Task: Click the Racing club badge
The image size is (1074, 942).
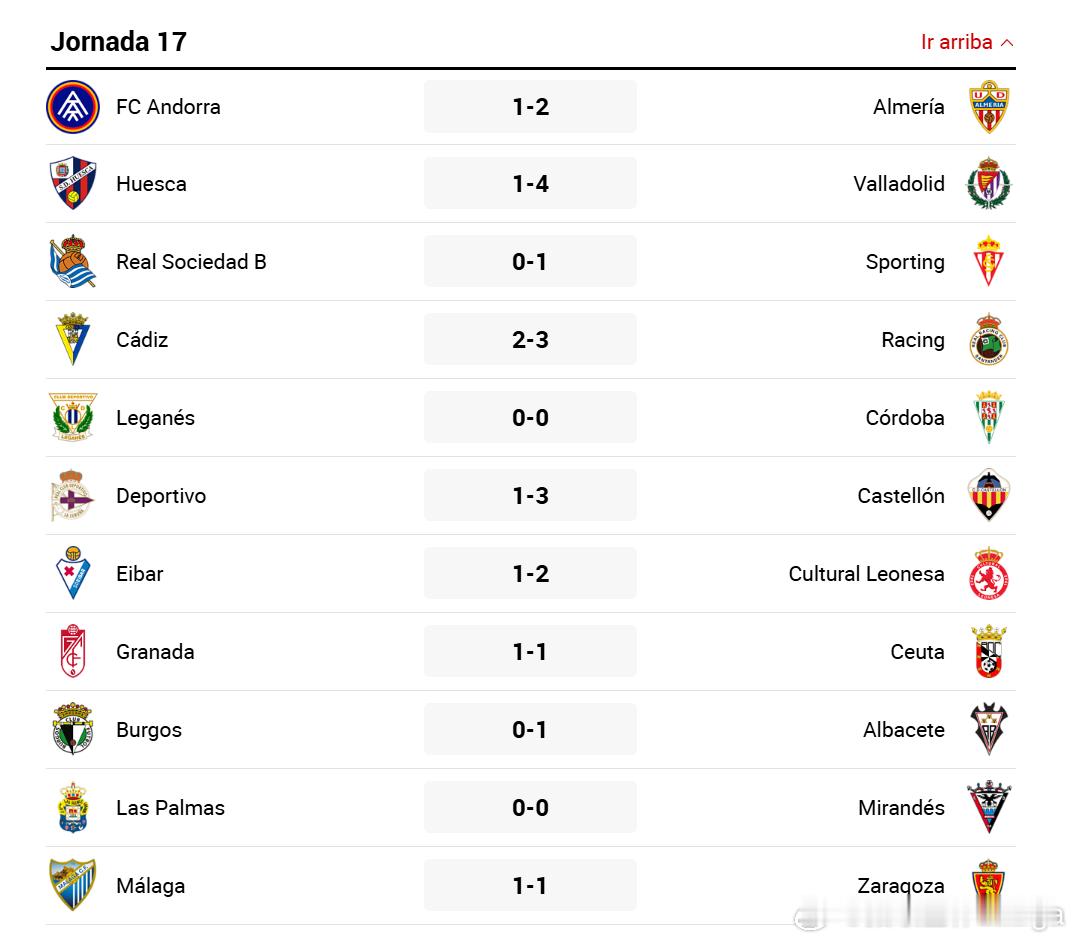Action: 988,340
